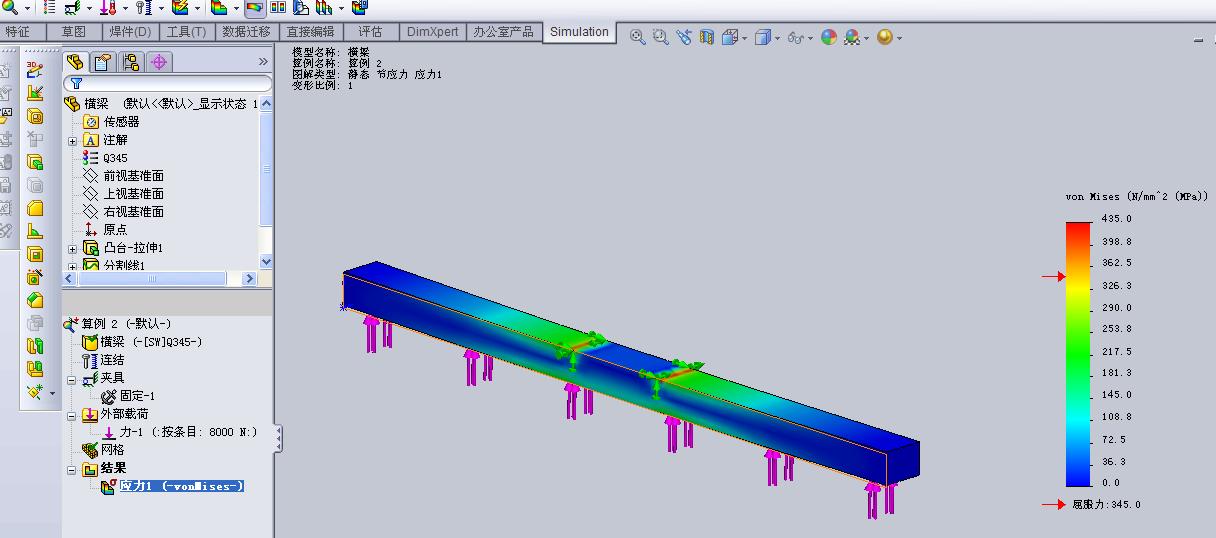Switch to the 直接编辑 tab
1216x538 pixels.
click(x=310, y=32)
